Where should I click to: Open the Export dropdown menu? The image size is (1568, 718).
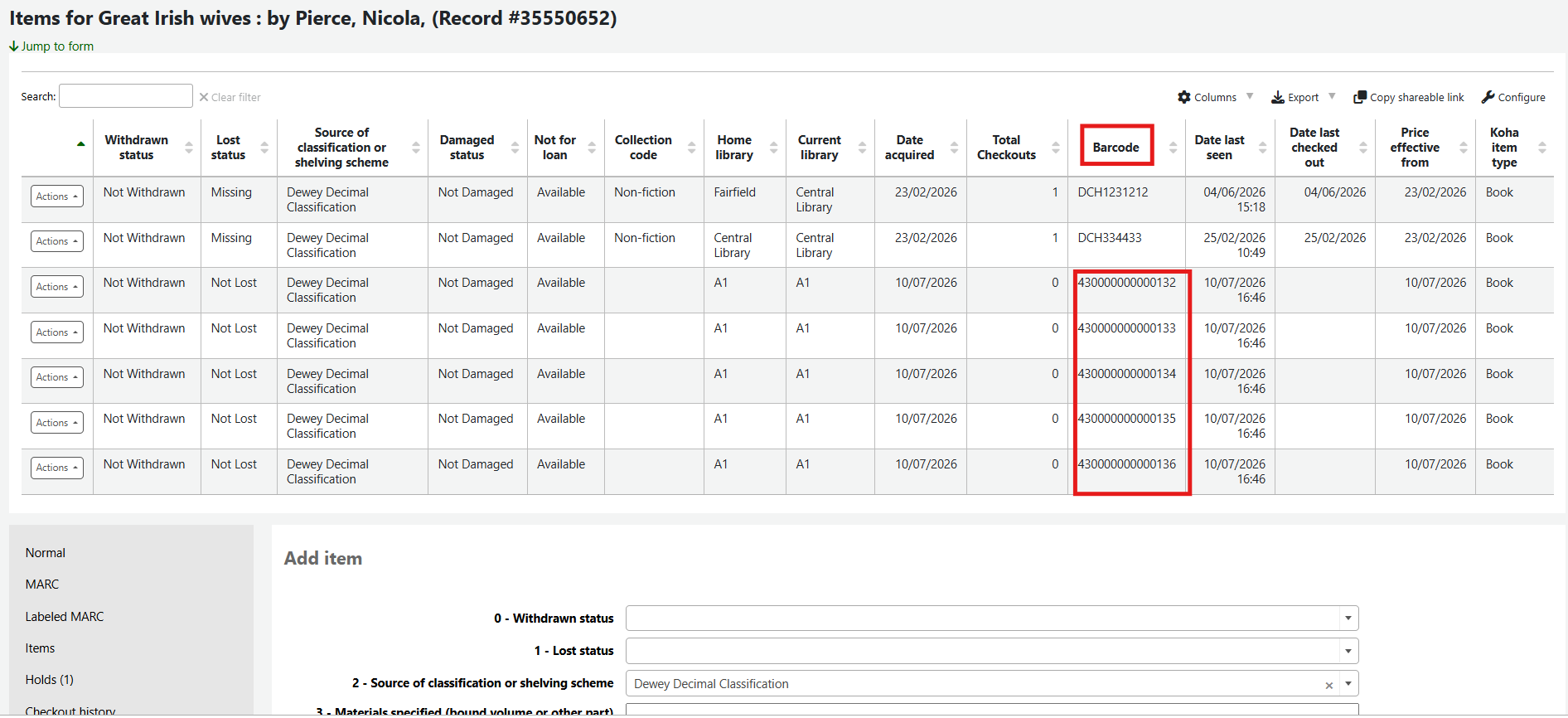click(x=1303, y=97)
